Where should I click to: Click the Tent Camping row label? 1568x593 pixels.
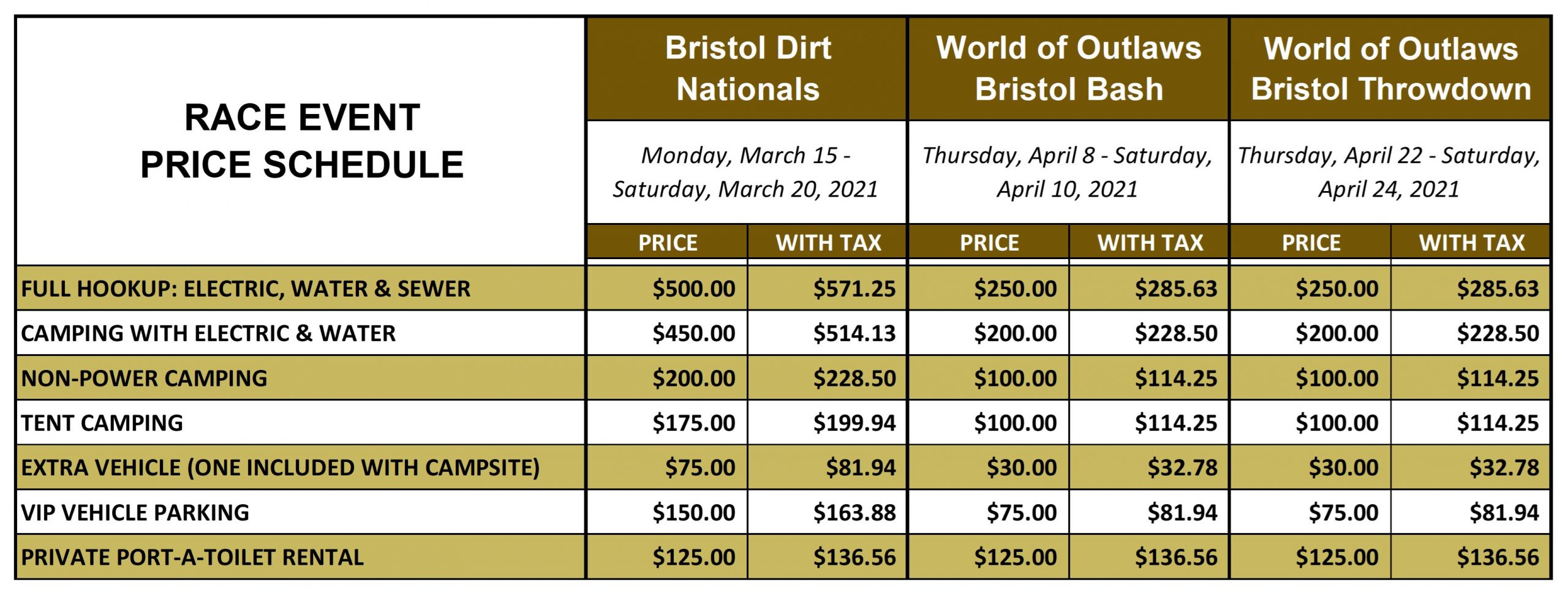(x=102, y=423)
